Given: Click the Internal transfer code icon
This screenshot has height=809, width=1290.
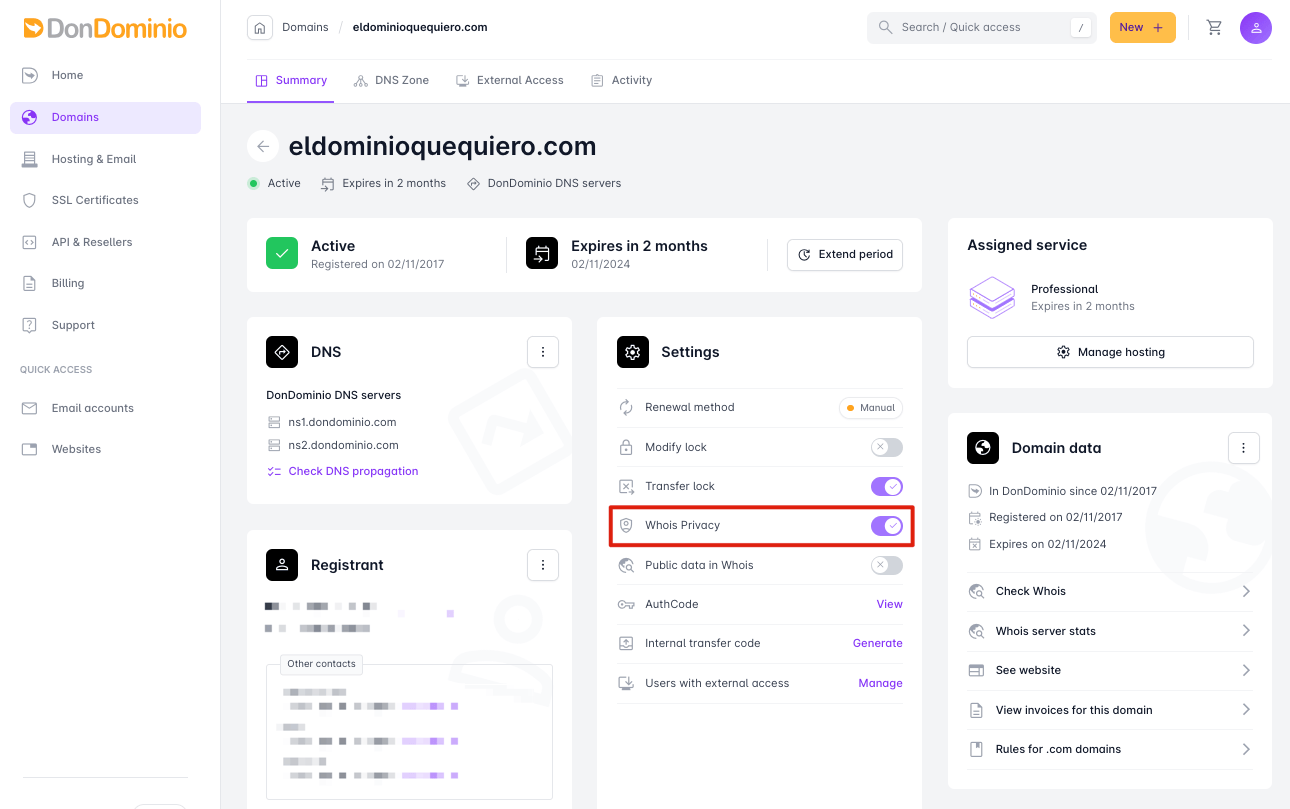Looking at the screenshot, I should (626, 643).
